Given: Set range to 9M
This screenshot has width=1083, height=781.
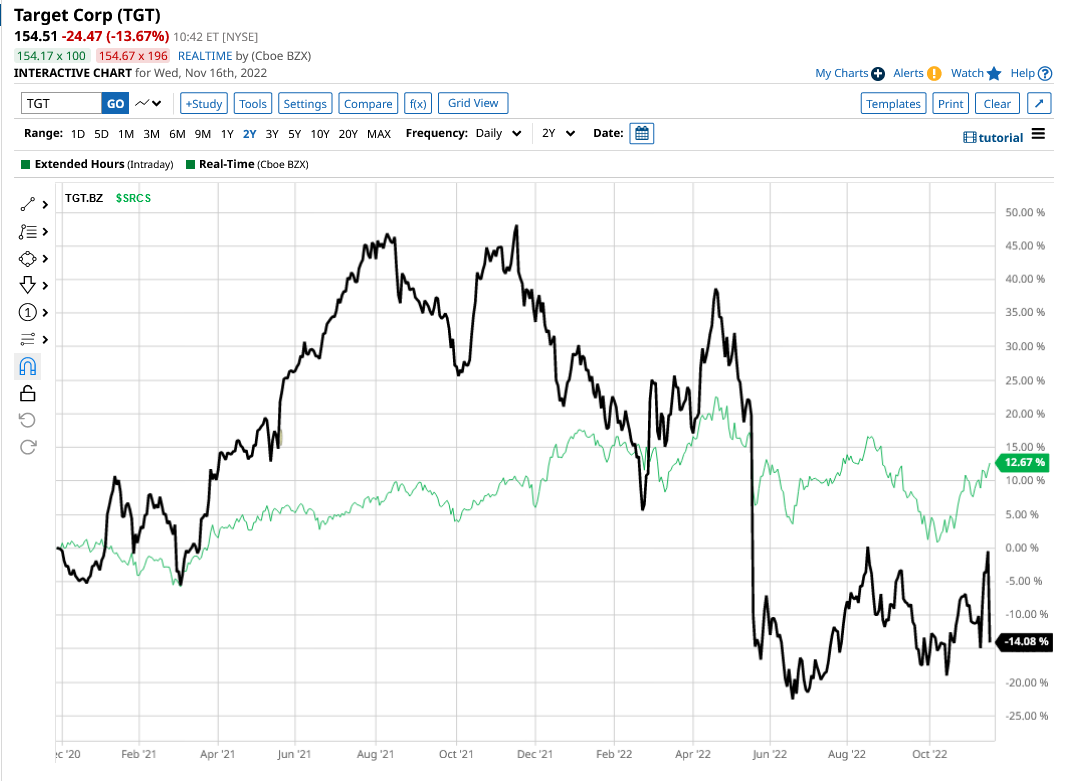Looking at the screenshot, I should coord(202,134).
